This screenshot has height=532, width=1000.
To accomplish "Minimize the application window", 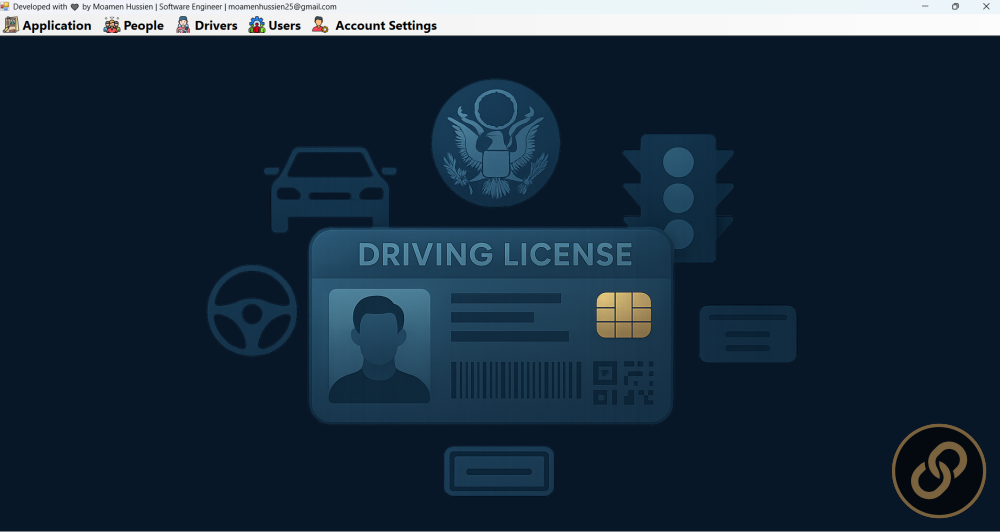I will (x=925, y=6).
